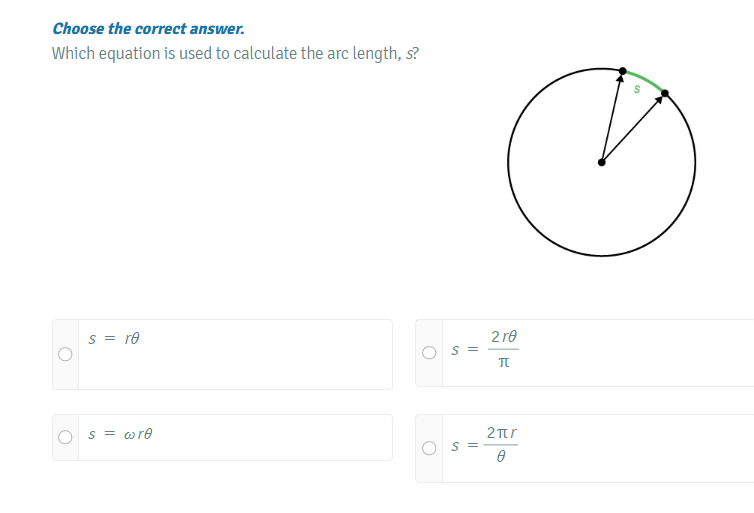Click the 2πr over θ answer card
This screenshot has width=754, height=513.
(x=584, y=449)
